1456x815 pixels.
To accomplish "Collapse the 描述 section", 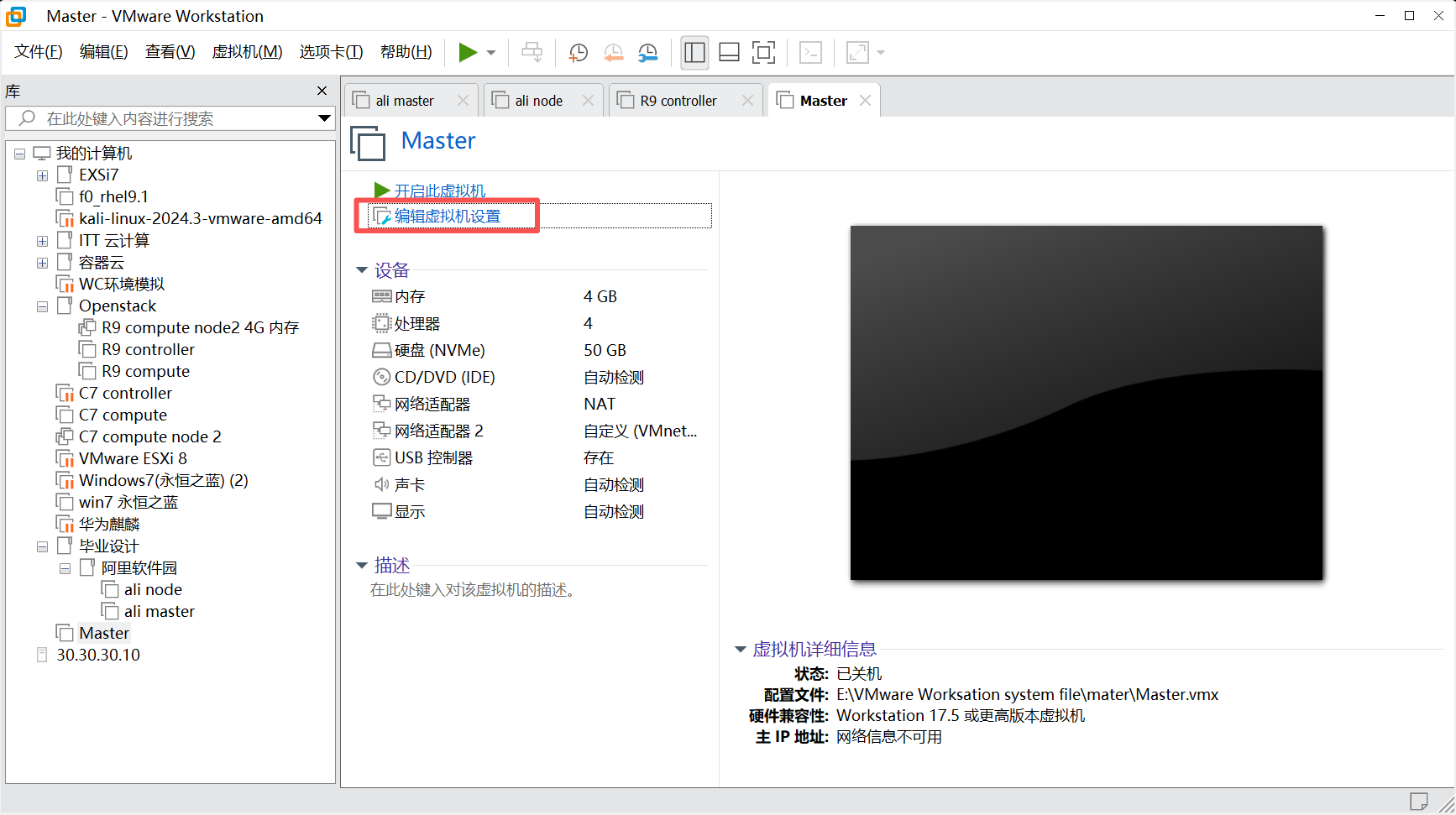I will 362,566.
